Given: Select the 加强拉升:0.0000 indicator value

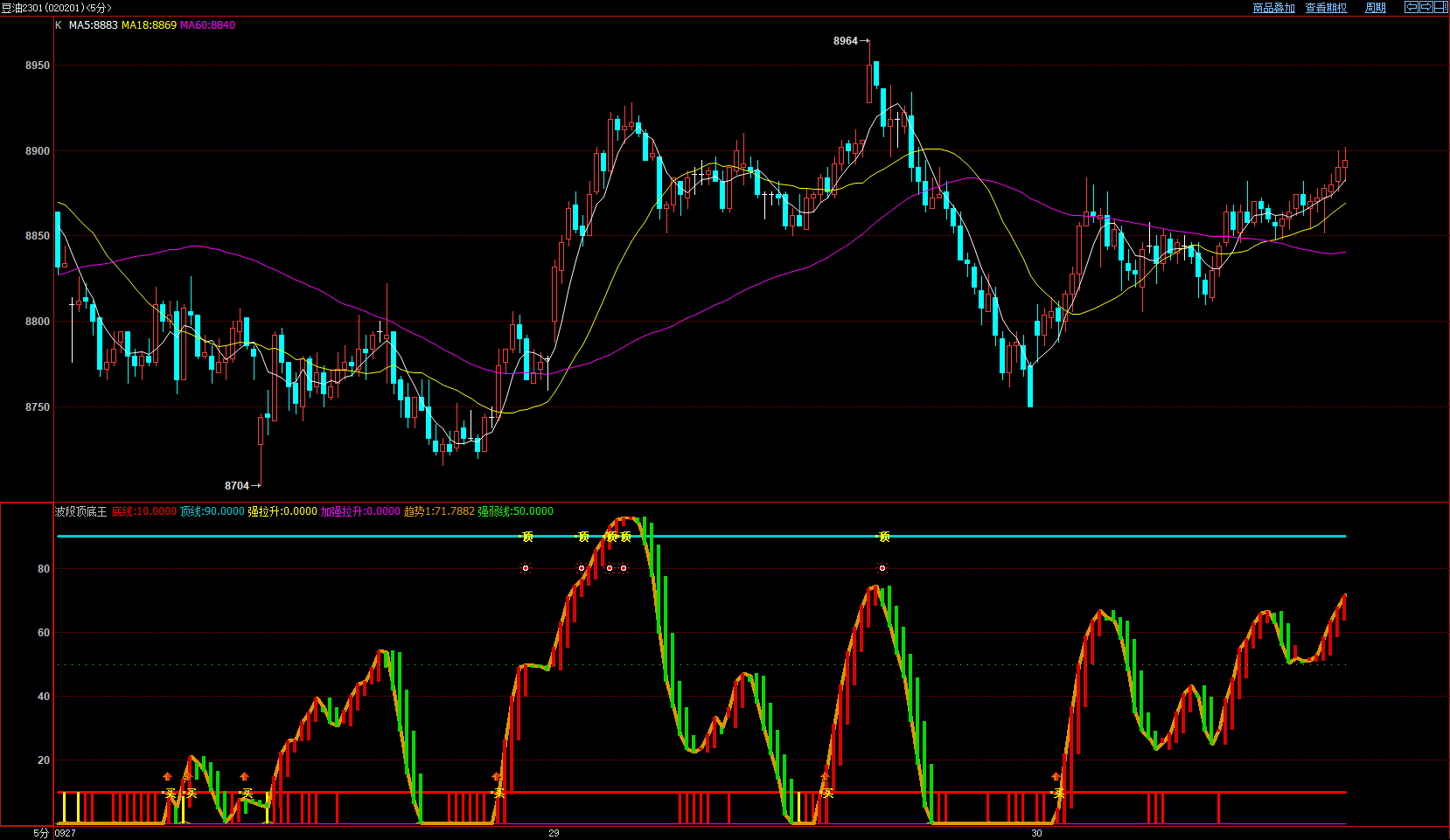Looking at the screenshot, I should click(x=360, y=511).
